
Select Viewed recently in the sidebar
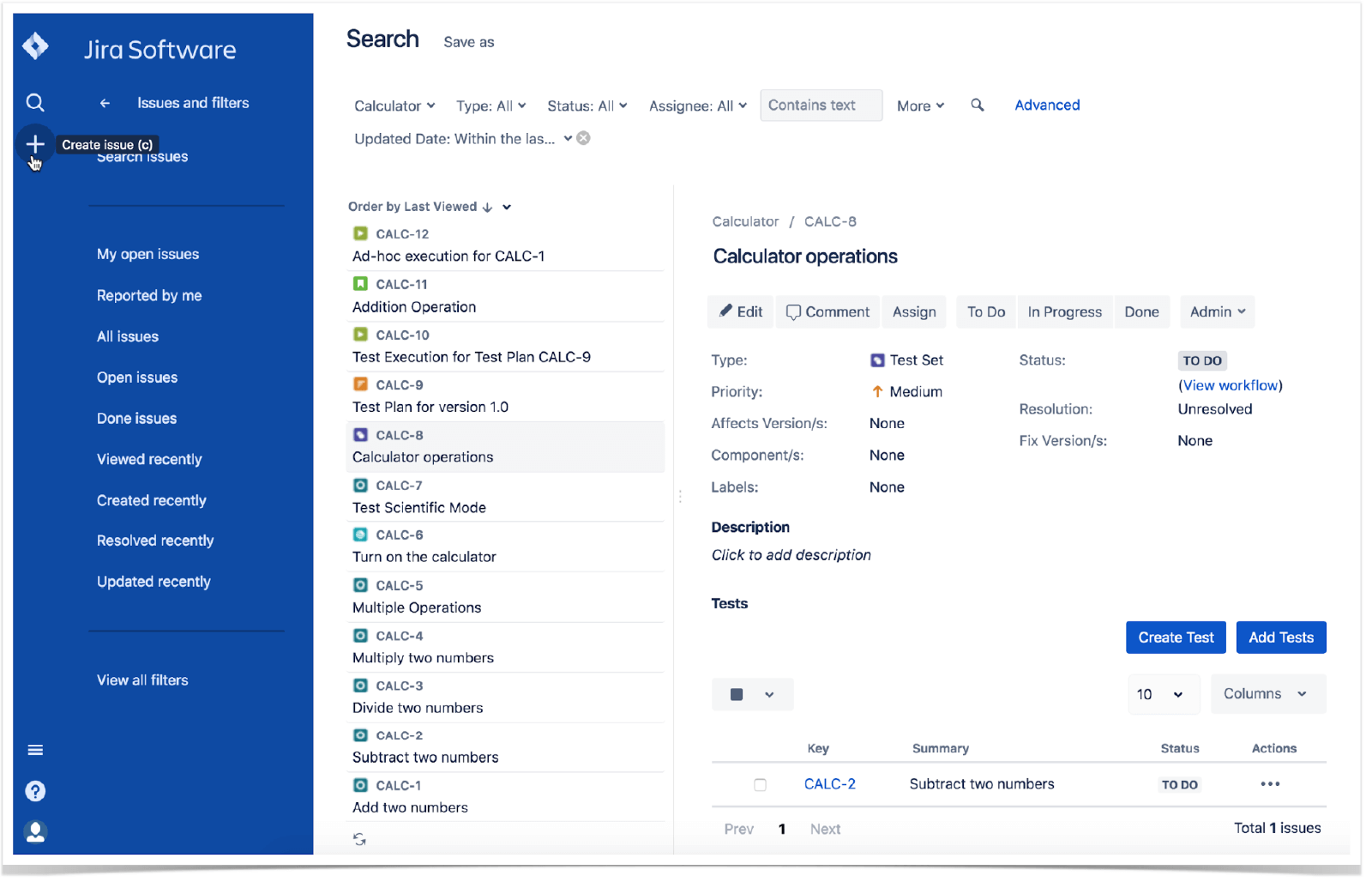point(149,459)
